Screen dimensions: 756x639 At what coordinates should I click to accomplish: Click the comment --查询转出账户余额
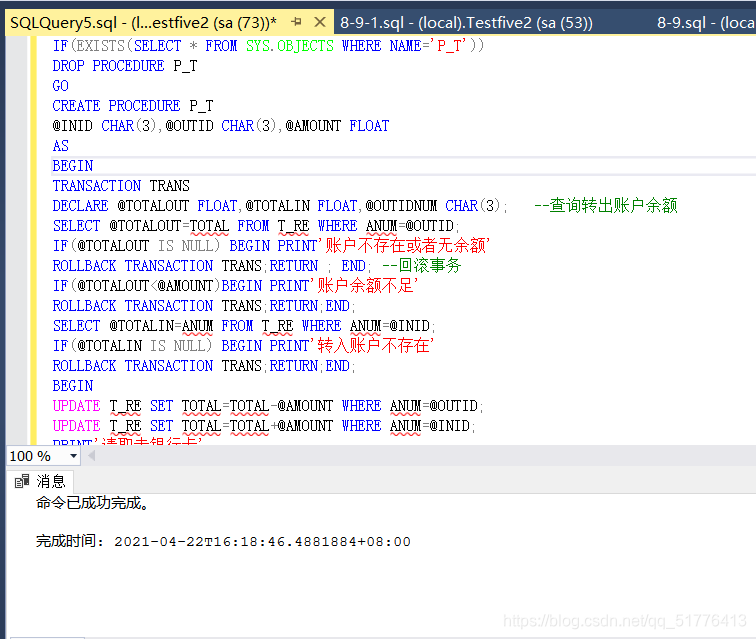[x=606, y=205]
